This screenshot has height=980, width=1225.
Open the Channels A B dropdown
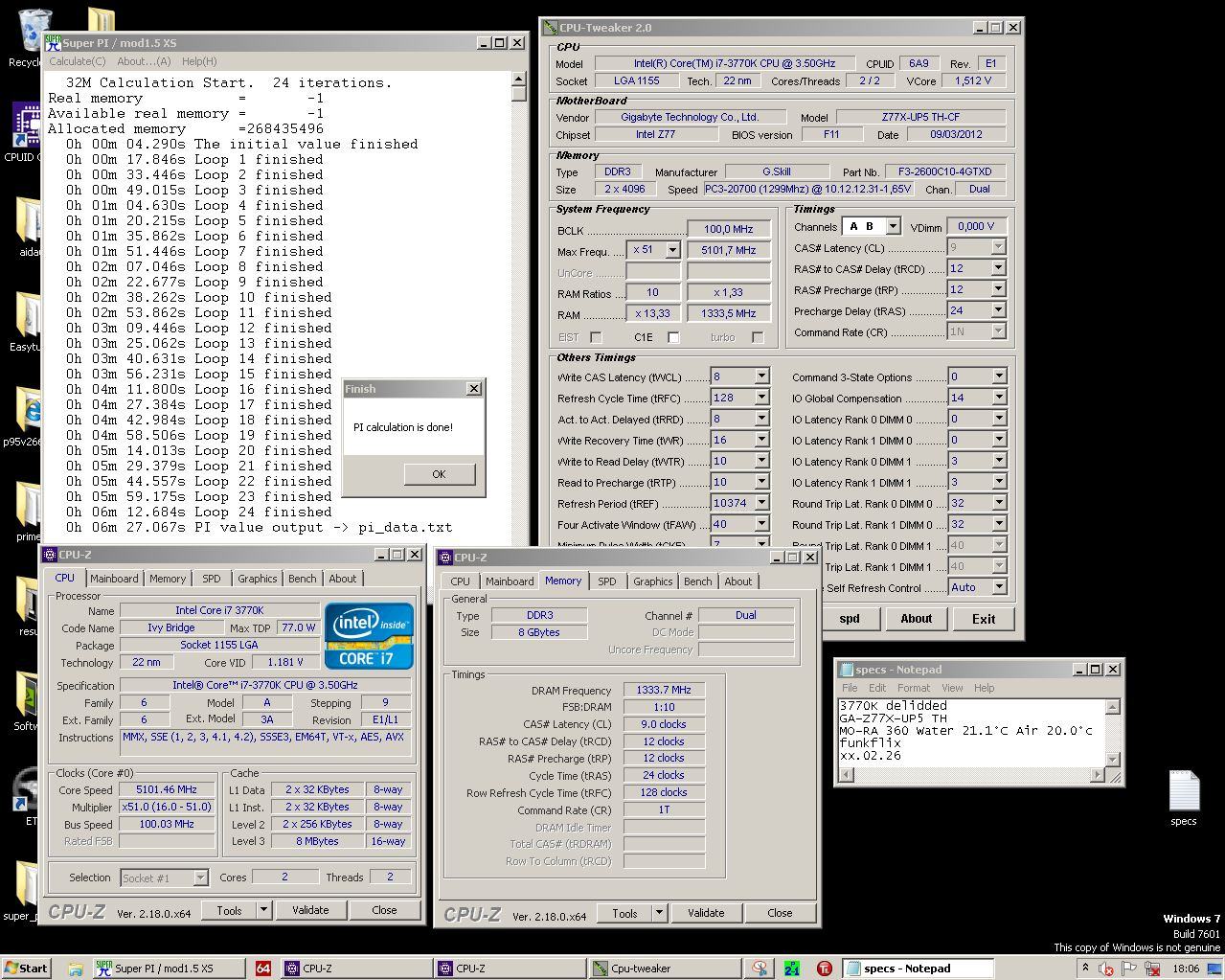point(895,227)
